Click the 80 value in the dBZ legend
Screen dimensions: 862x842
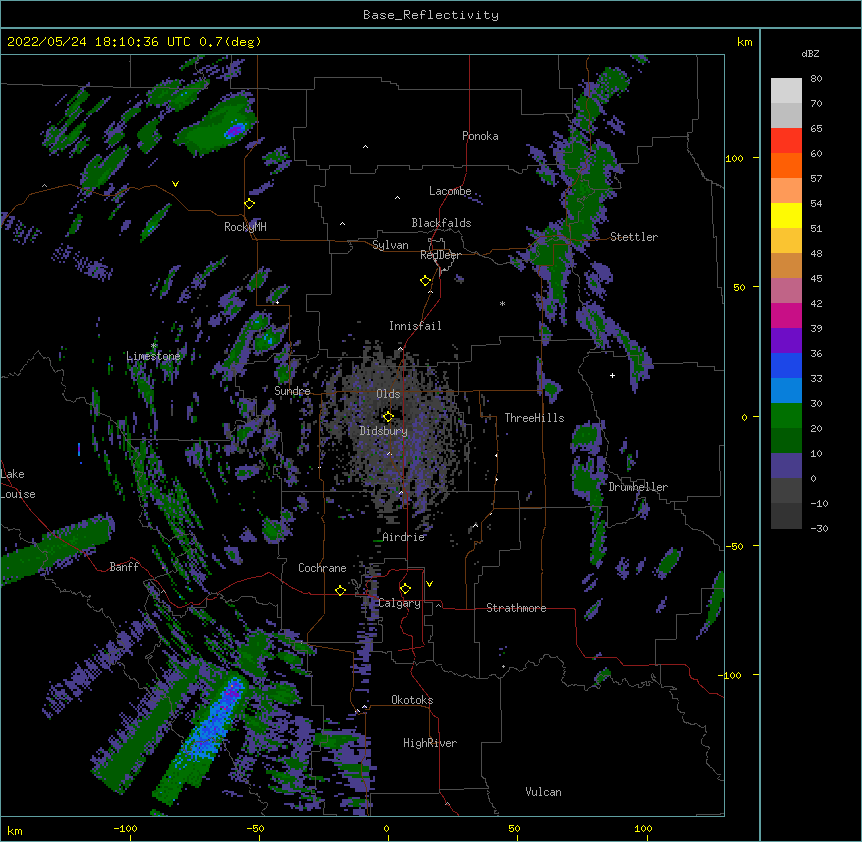tap(816, 79)
